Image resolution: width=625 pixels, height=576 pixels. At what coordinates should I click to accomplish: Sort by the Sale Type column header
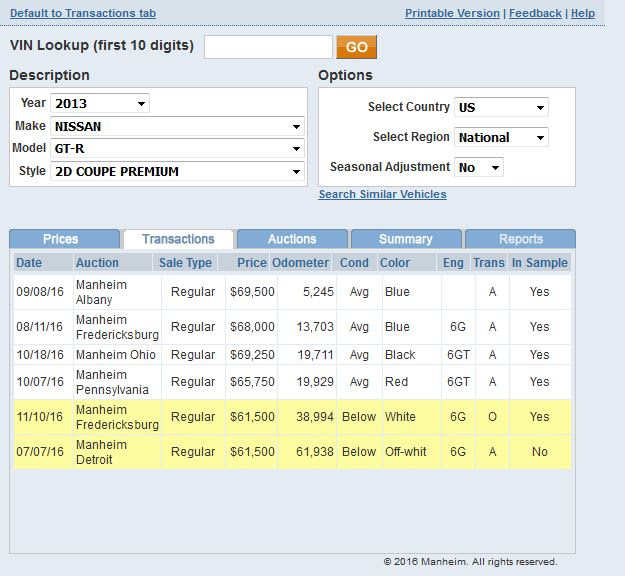185,263
